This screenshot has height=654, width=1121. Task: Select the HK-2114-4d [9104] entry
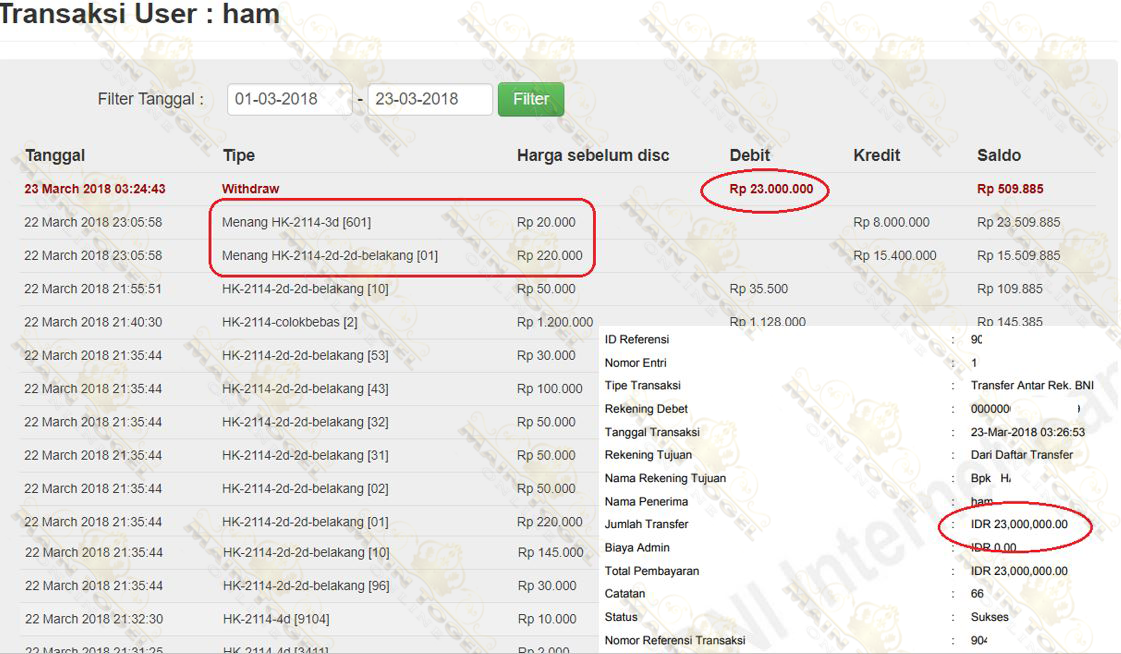click(x=276, y=619)
